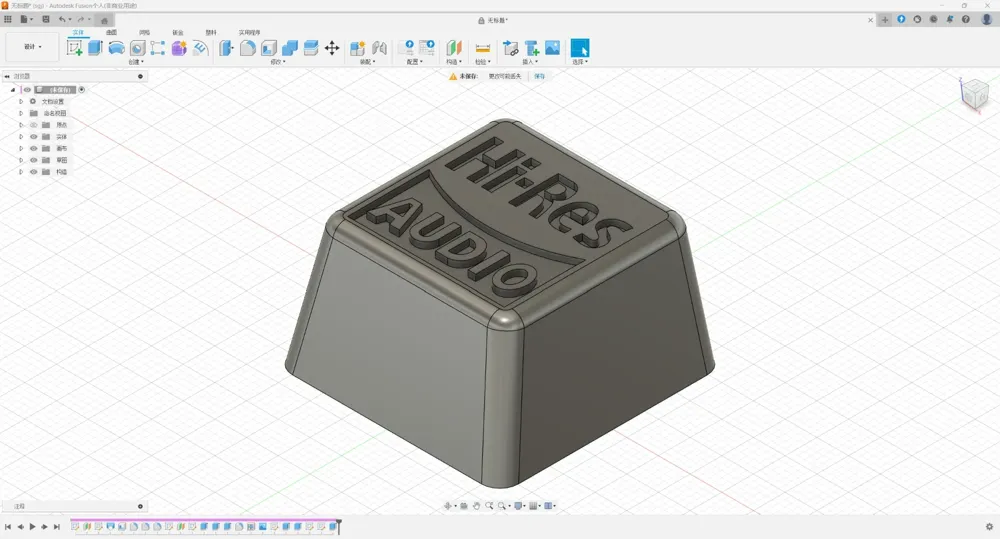Click the Insert component plus icon
The height and width of the screenshot is (539, 1000).
click(x=531, y=48)
